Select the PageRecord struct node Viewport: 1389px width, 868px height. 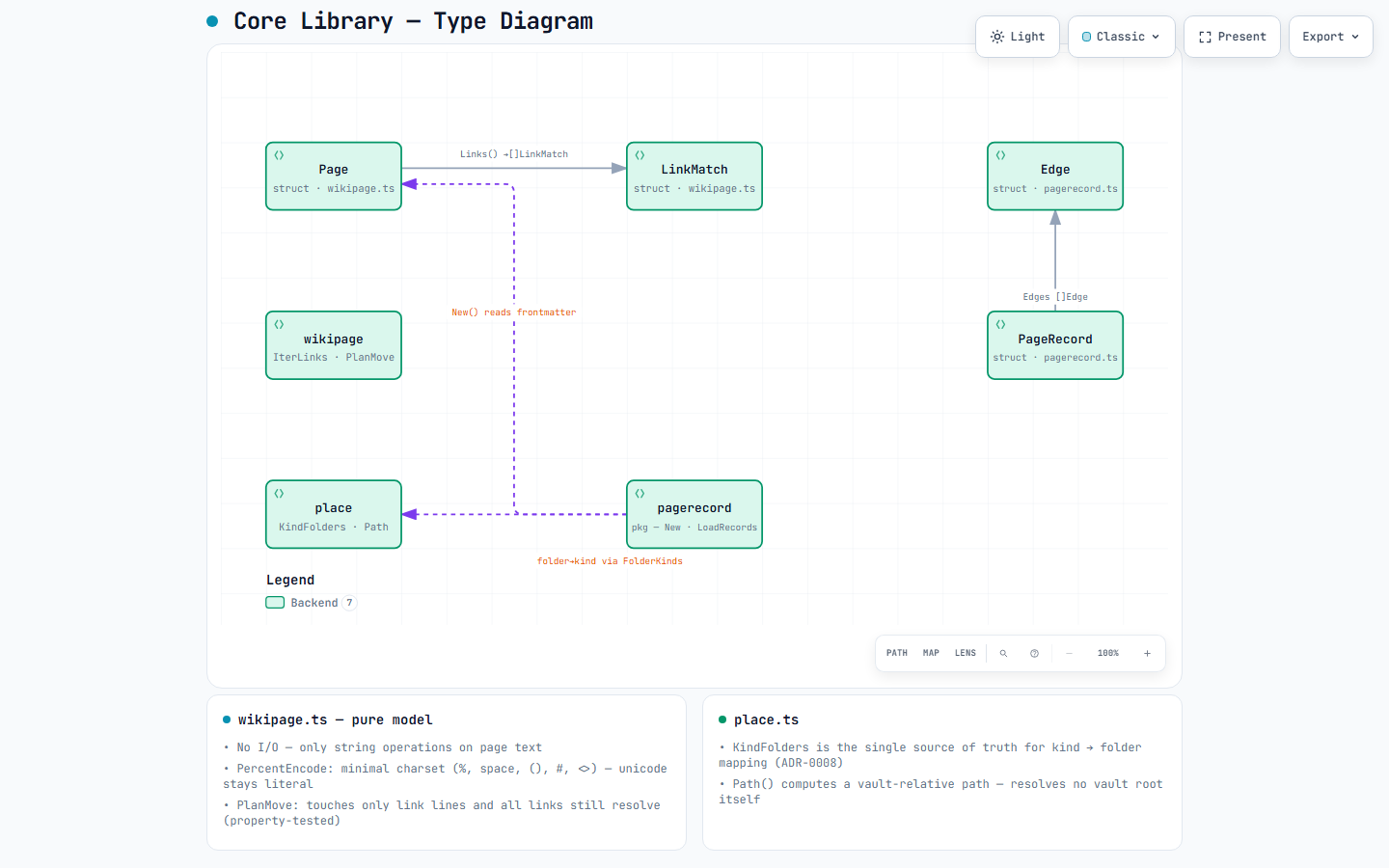tap(1055, 345)
